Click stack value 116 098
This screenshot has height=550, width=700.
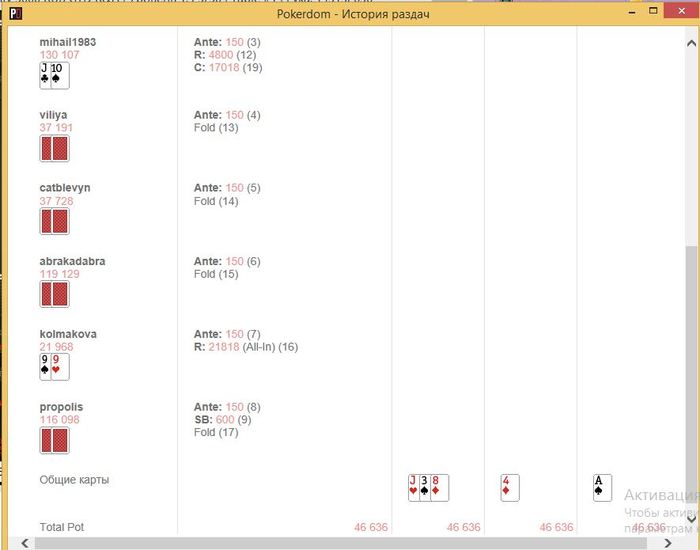59,420
